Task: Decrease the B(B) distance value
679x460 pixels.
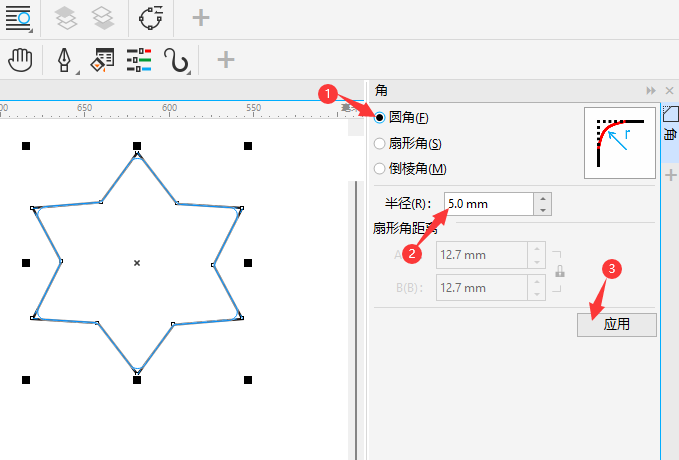Action: [537, 294]
